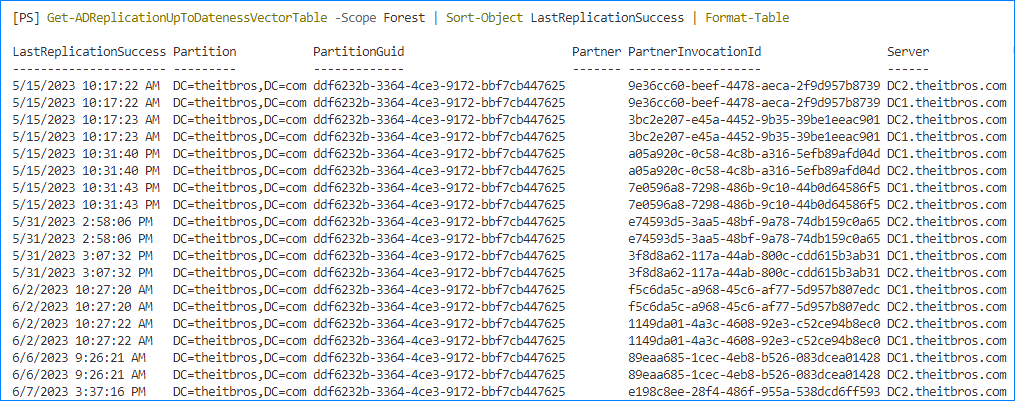
Task: Click the partition GUID in the 6/7/2023 row
Action: tap(440, 390)
